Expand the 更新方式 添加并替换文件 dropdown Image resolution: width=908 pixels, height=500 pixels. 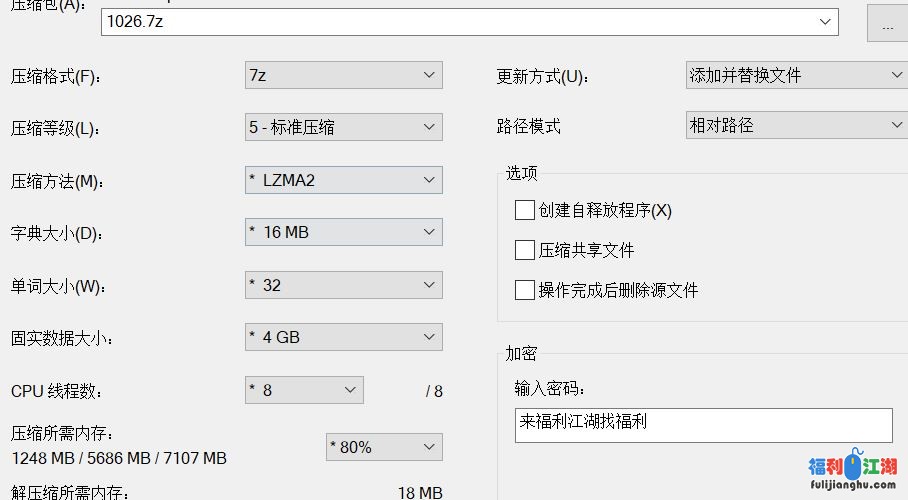(x=896, y=75)
